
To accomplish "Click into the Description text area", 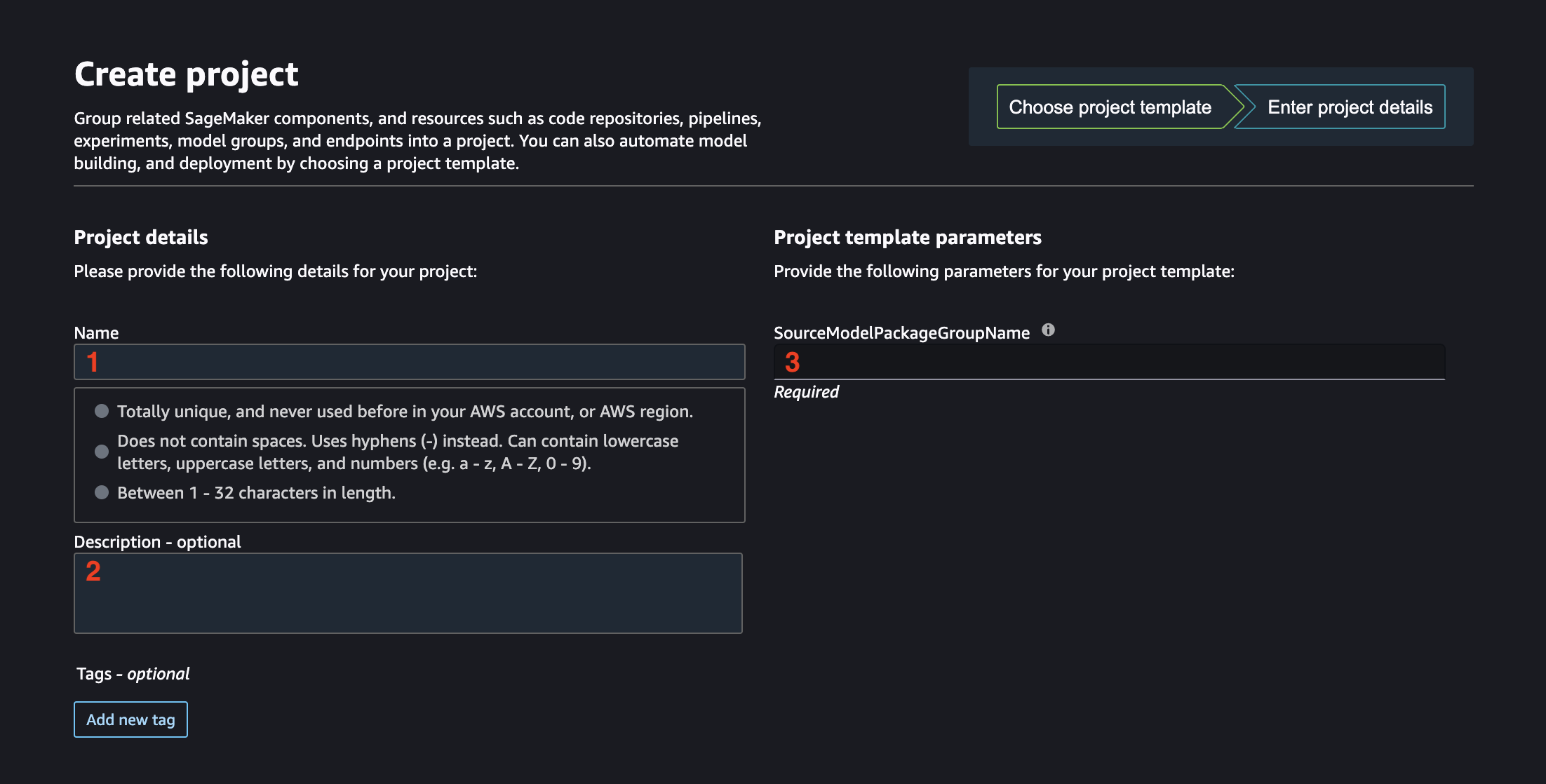I will 408,593.
